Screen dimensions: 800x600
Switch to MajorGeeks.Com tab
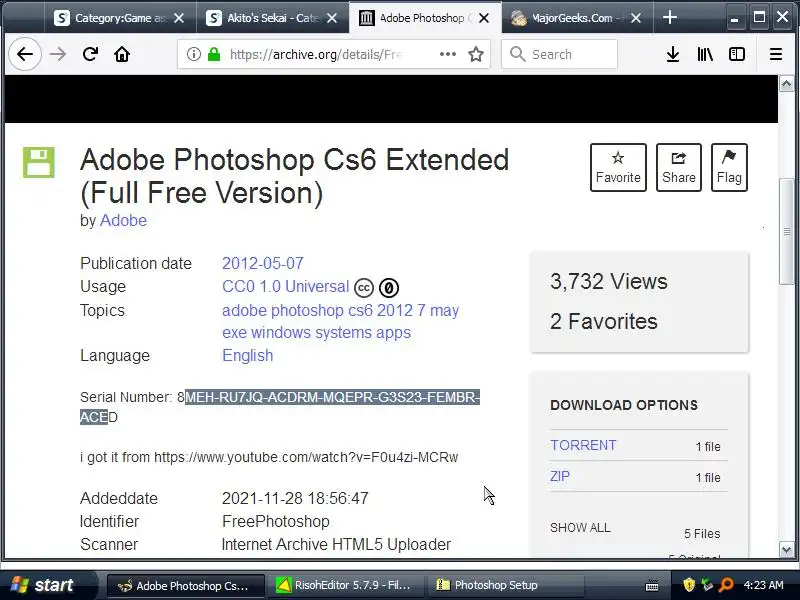pos(578,18)
